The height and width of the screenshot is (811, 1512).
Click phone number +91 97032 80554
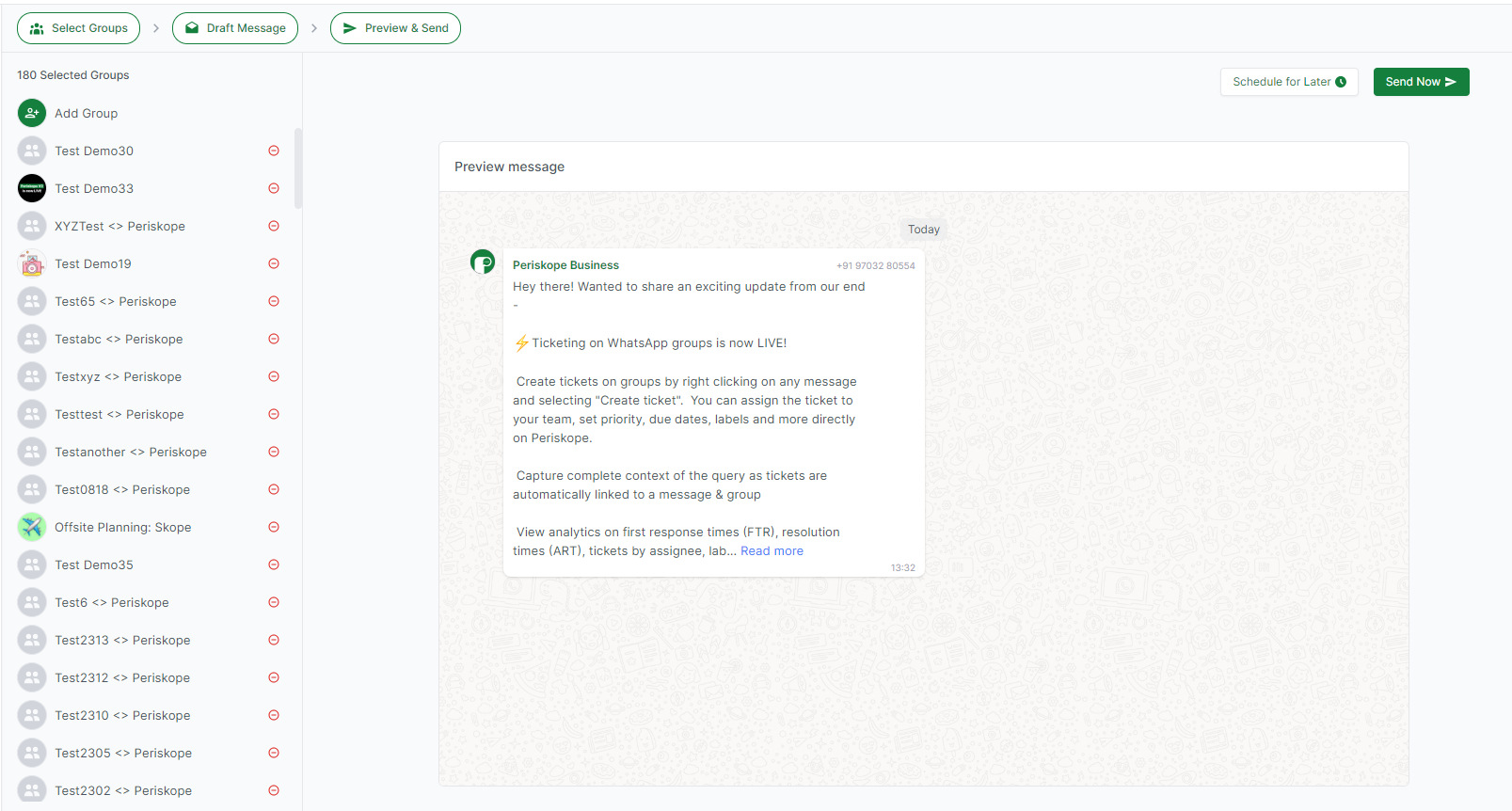tap(875, 265)
